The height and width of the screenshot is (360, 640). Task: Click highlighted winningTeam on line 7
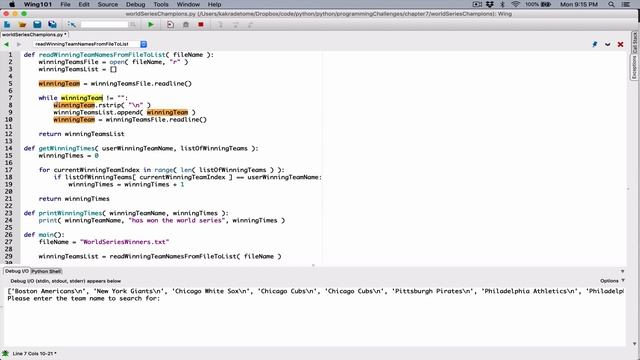[82, 98]
